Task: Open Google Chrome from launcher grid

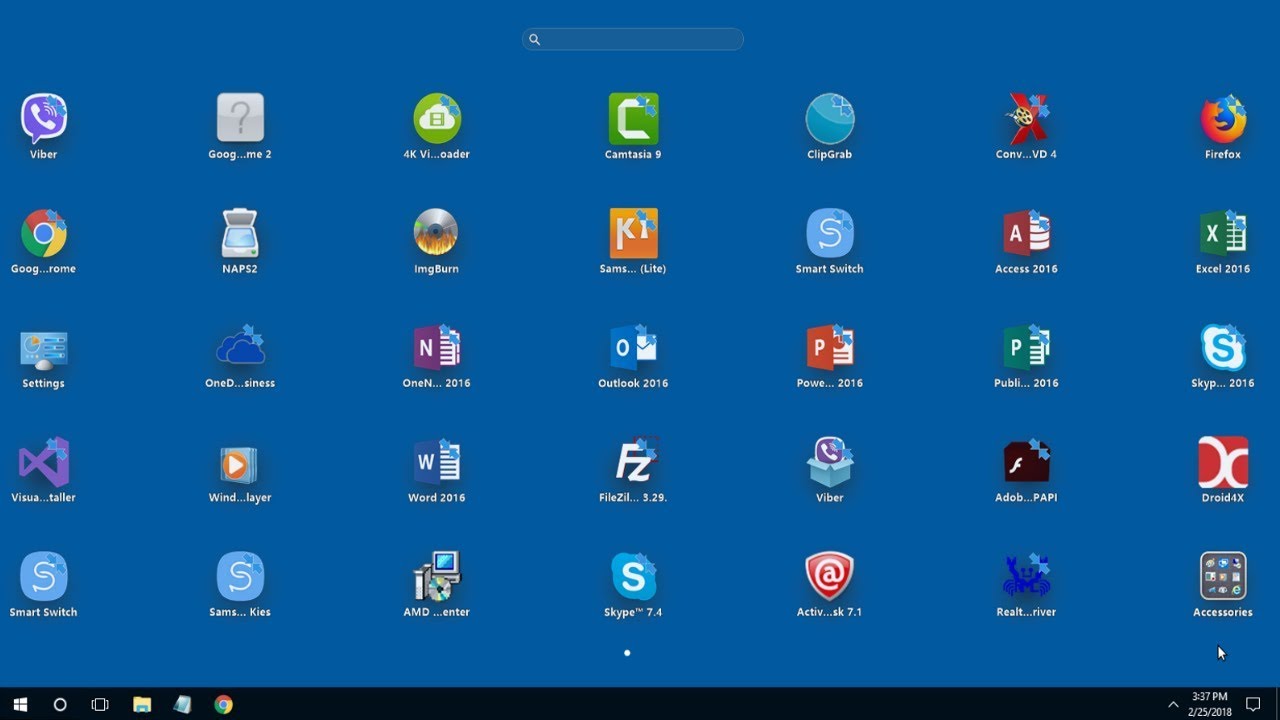Action: (43, 233)
